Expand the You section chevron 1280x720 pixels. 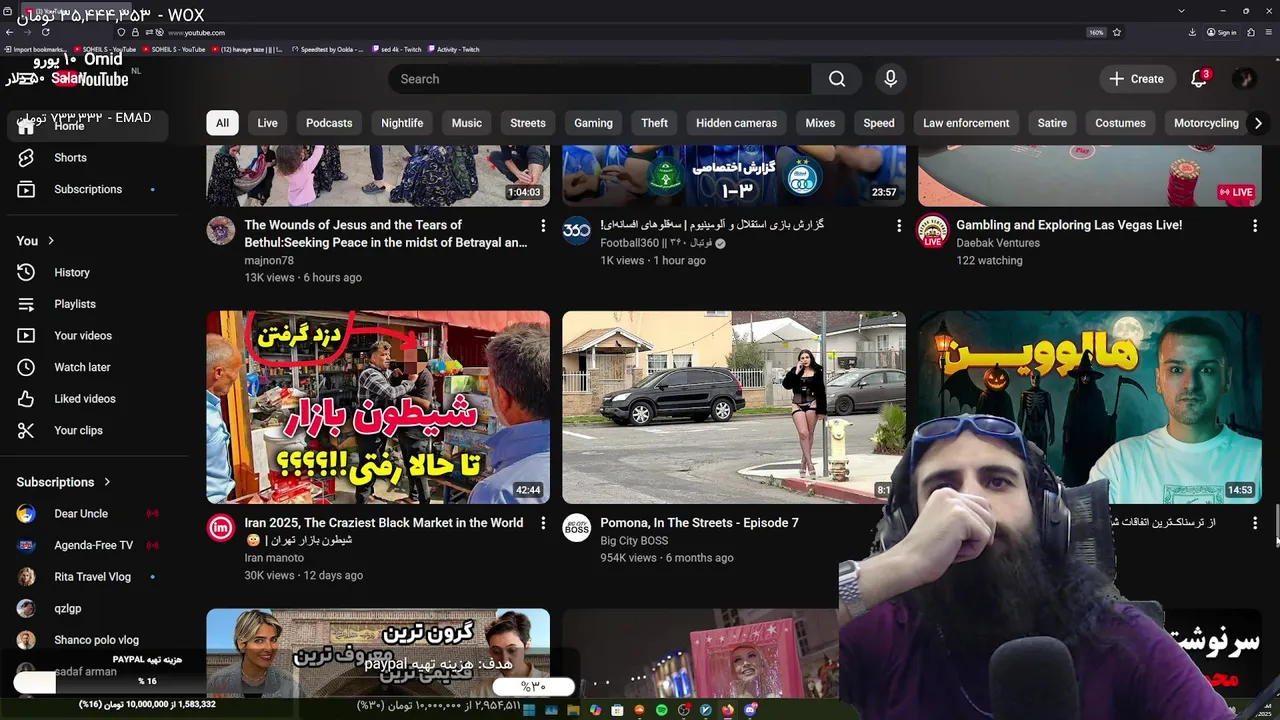tap(51, 241)
